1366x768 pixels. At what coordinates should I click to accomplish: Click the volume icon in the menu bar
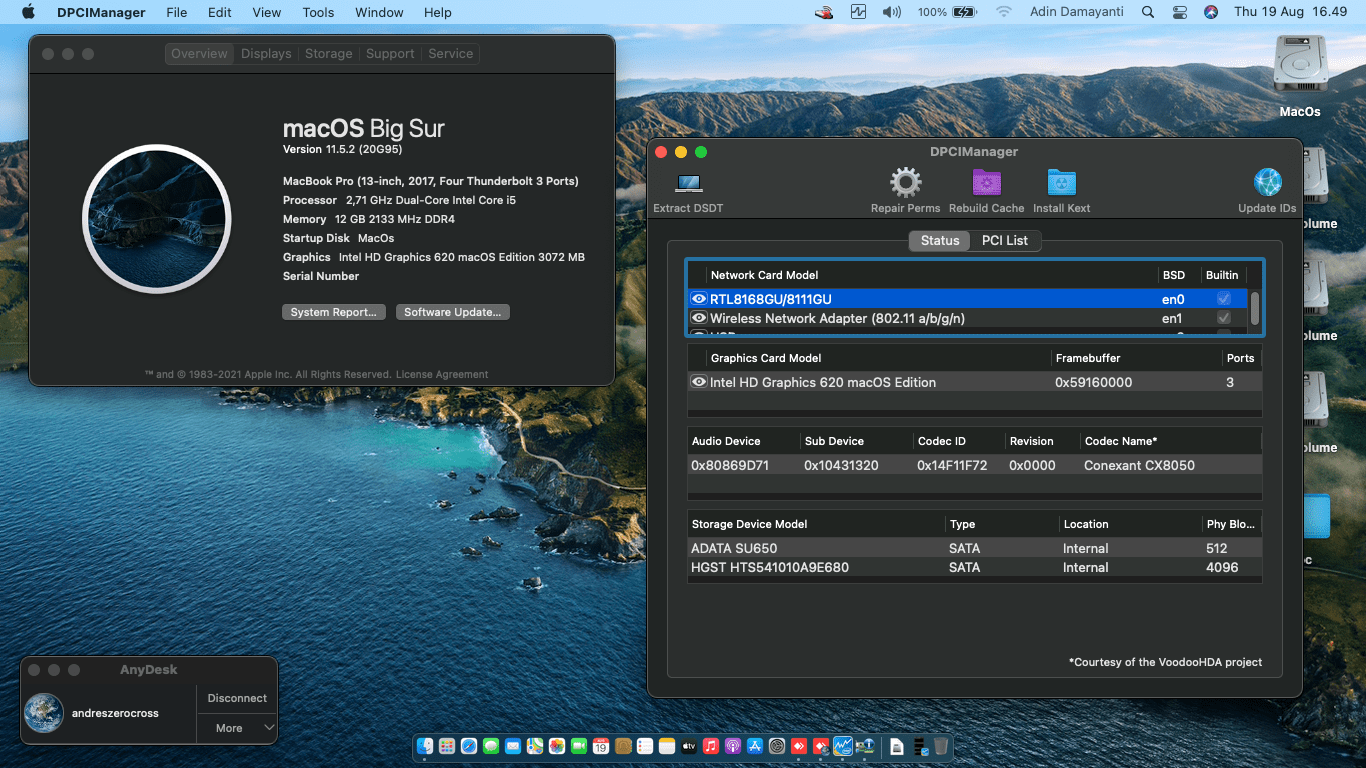[890, 12]
